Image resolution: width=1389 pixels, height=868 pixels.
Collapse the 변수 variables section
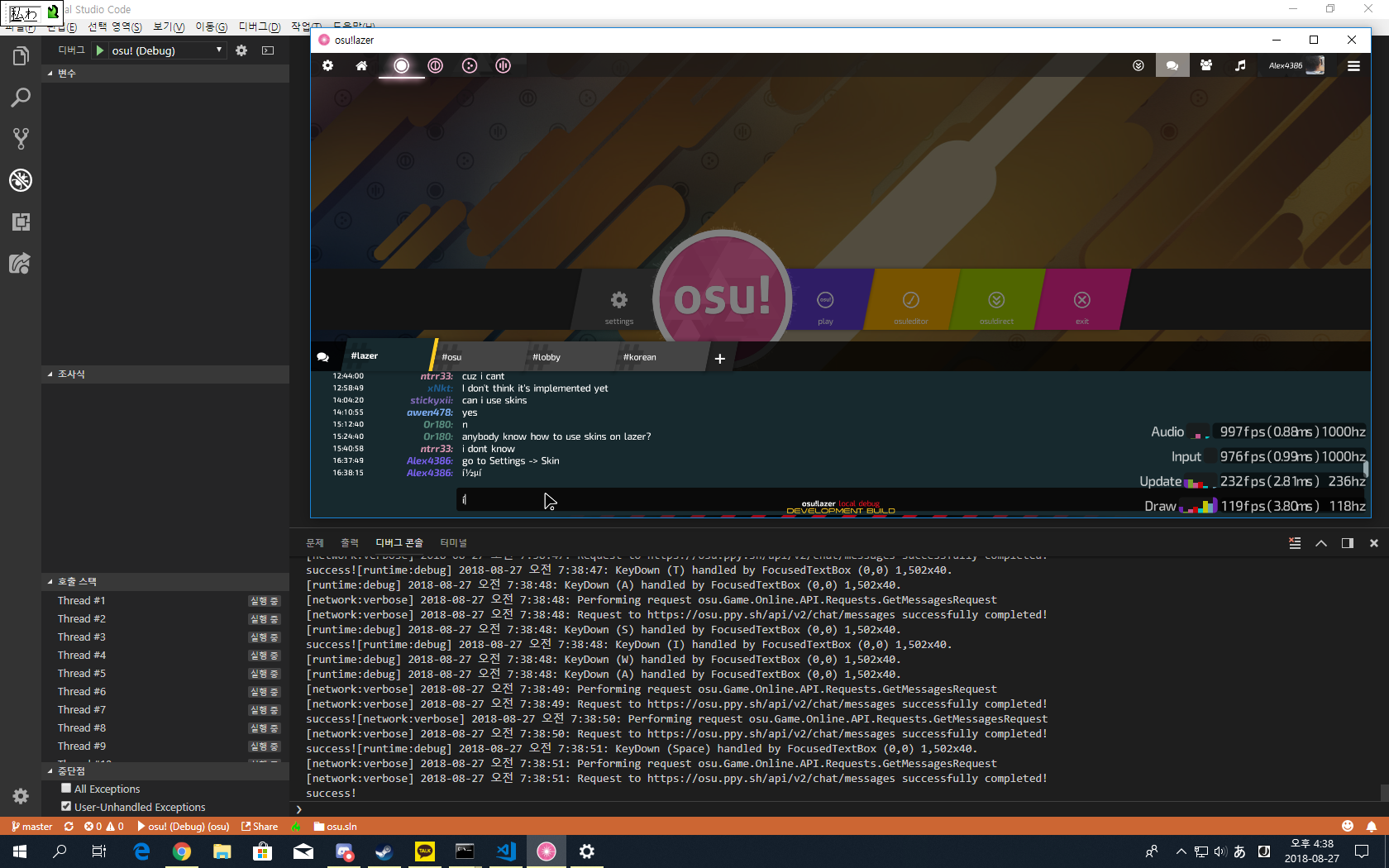(x=51, y=73)
